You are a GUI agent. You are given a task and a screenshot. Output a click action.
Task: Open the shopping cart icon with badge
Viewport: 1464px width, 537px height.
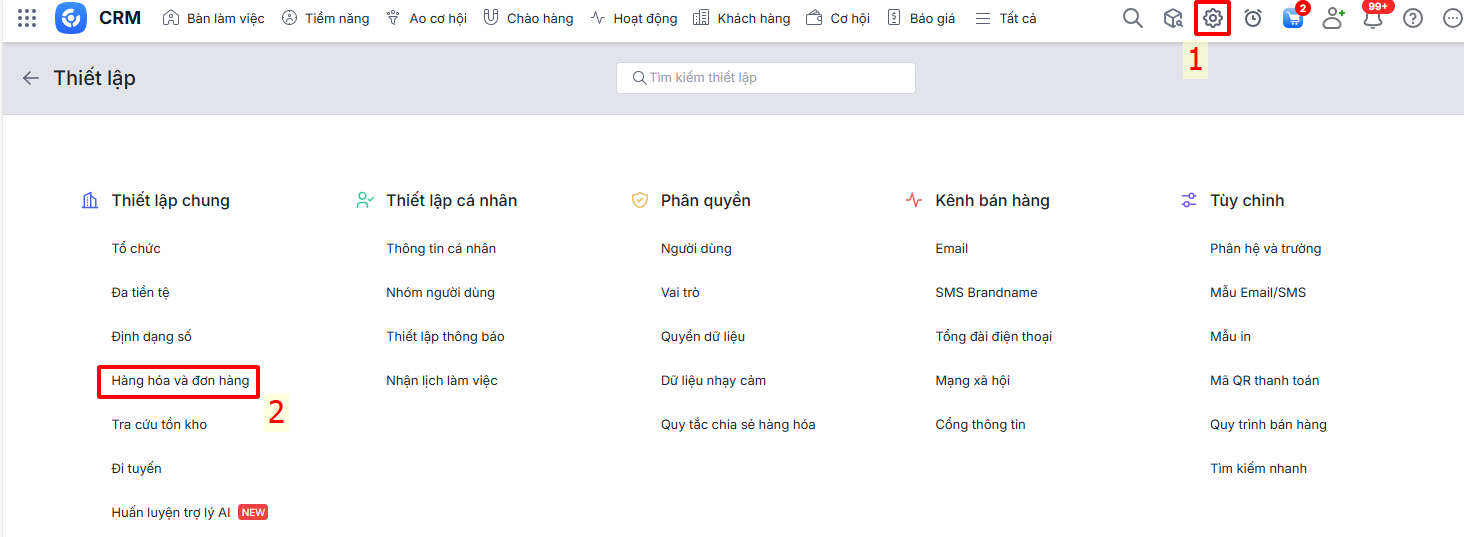(1293, 18)
